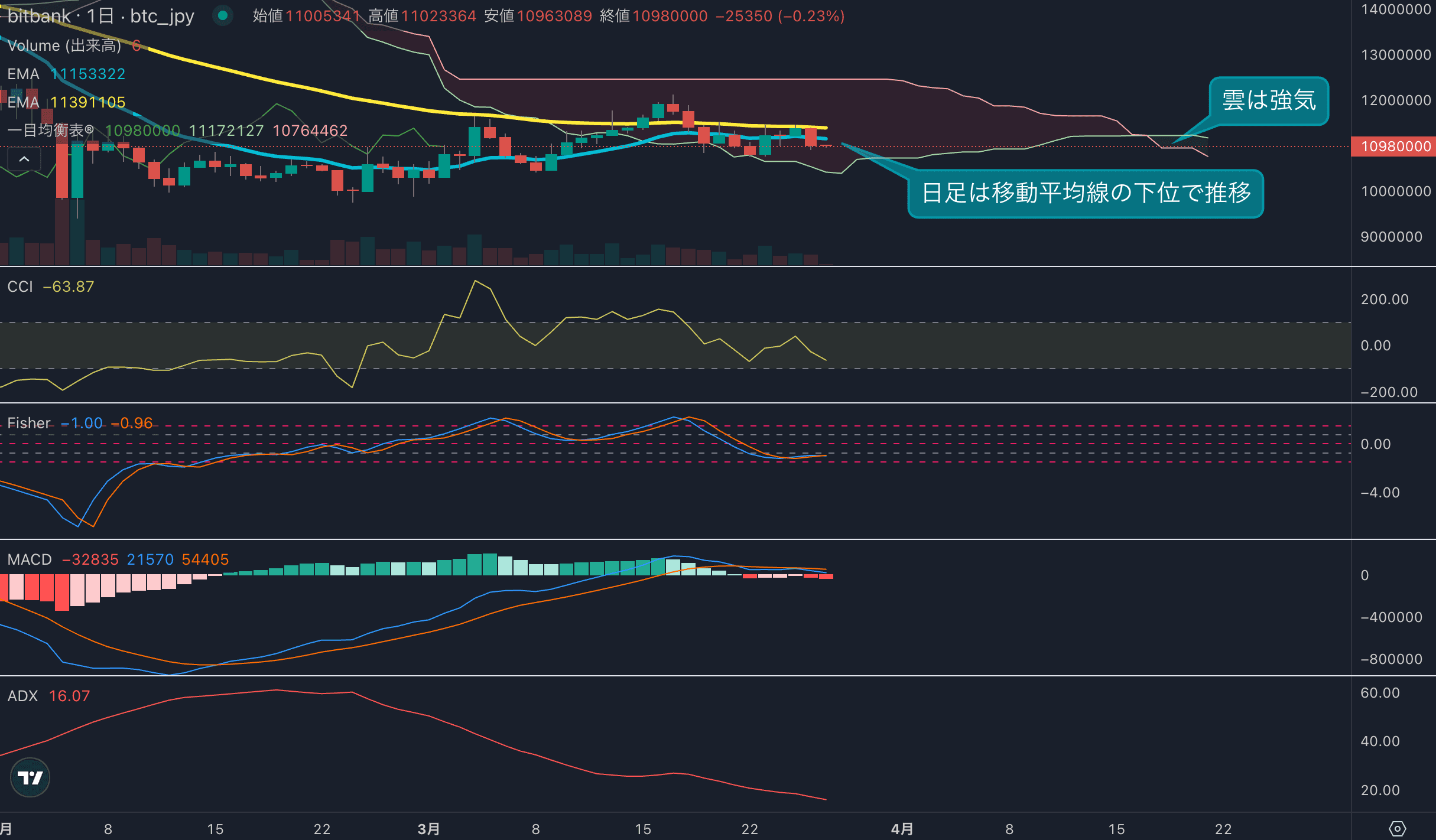Image resolution: width=1436 pixels, height=840 pixels.
Task: Click the green market status dot
Action: [x=223, y=16]
